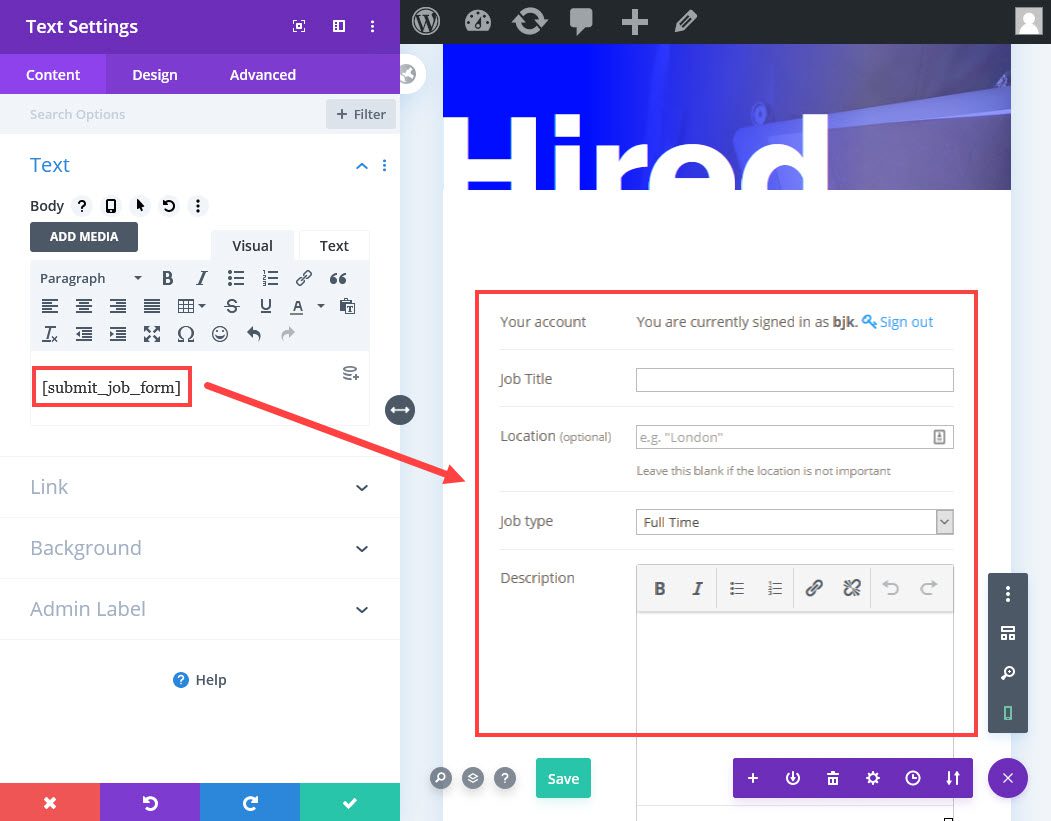This screenshot has height=821, width=1051.
Task: Click the fullscreen distraction-free icon
Action: click(152, 334)
